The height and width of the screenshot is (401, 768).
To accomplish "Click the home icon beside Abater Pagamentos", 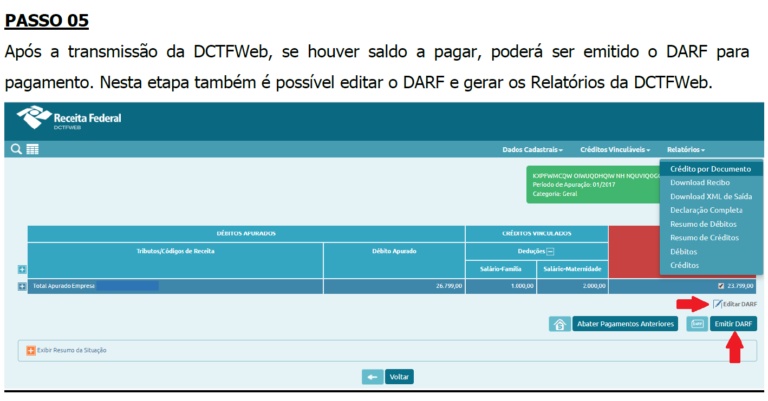I will pyautogui.click(x=560, y=324).
